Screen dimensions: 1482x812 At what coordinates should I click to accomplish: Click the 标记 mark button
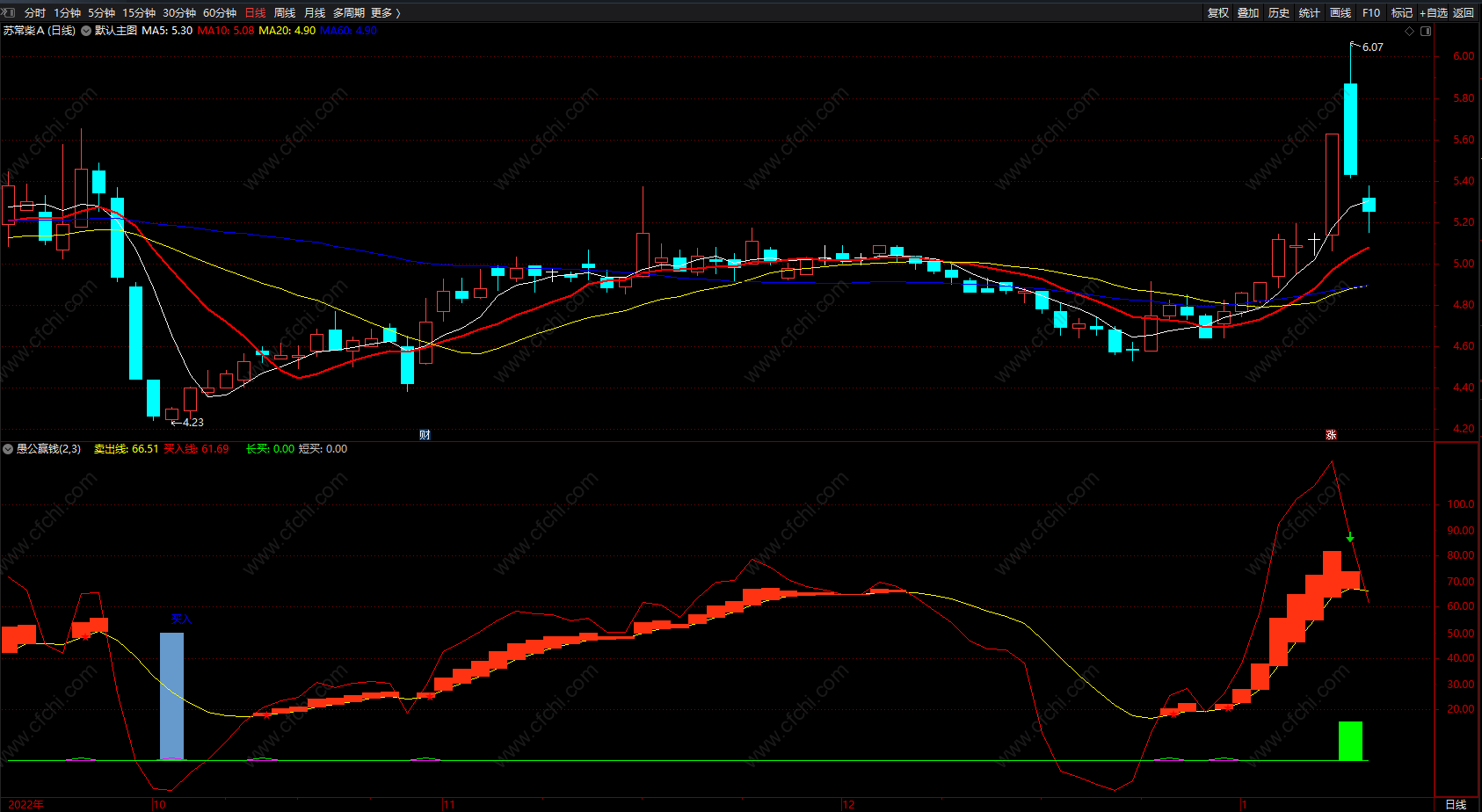point(1402,12)
